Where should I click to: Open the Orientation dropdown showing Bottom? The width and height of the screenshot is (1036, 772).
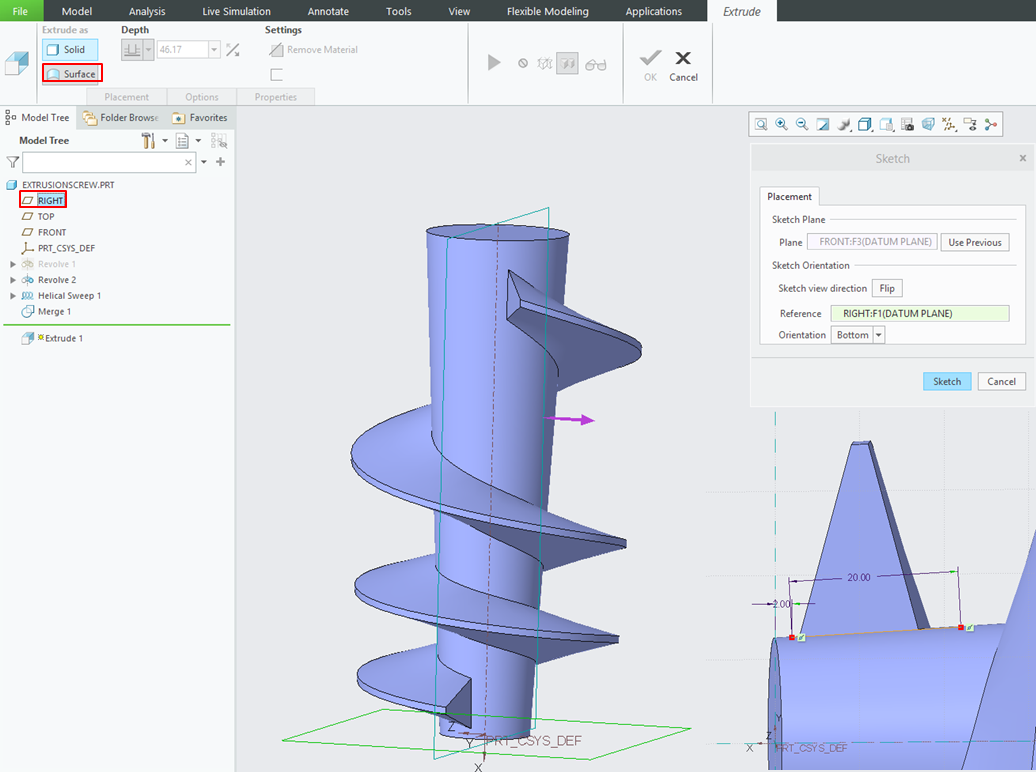pyautogui.click(x=879, y=335)
